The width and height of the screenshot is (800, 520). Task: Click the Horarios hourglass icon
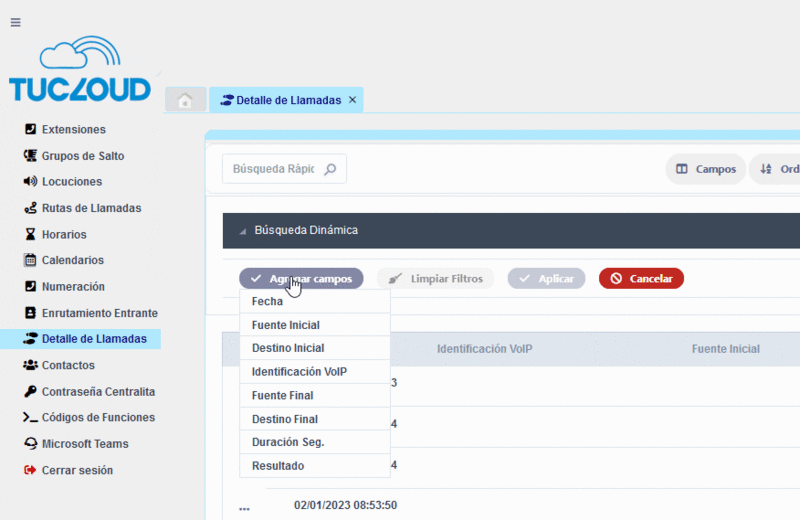point(30,234)
